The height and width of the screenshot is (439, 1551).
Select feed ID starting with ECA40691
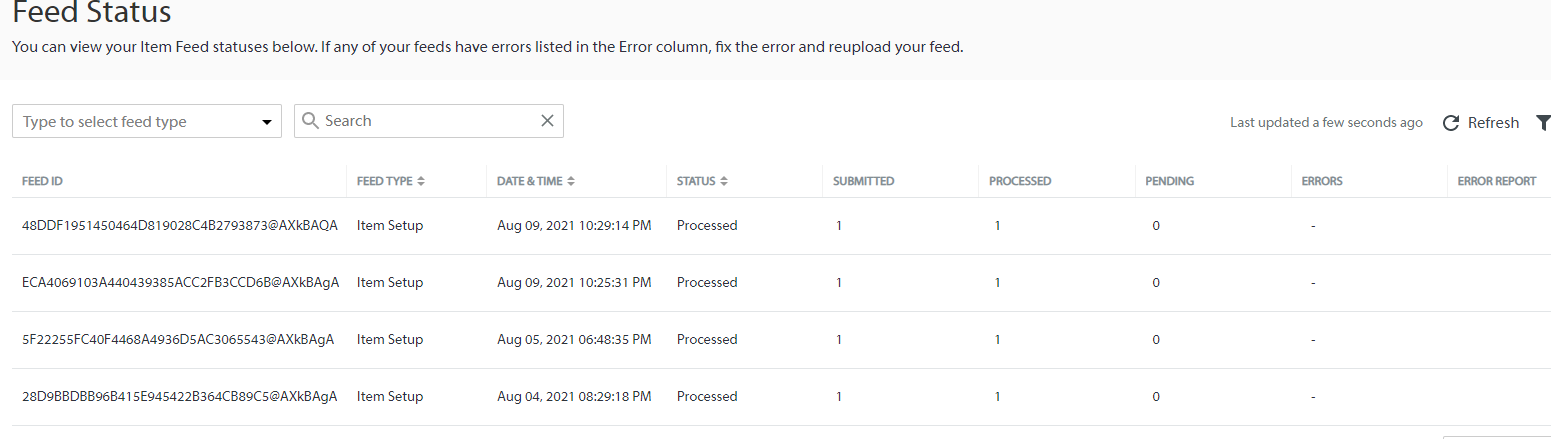click(x=180, y=283)
